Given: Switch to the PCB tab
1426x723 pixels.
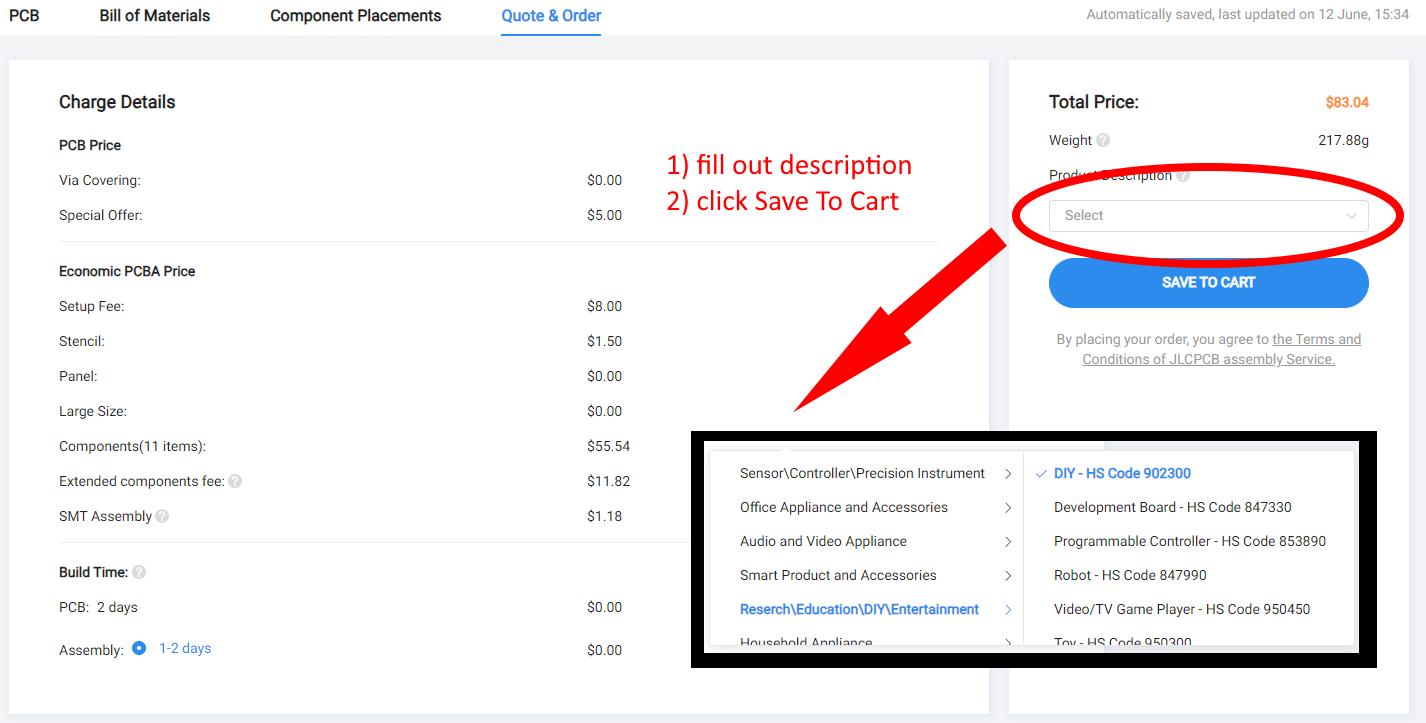Looking at the screenshot, I should tap(24, 16).
